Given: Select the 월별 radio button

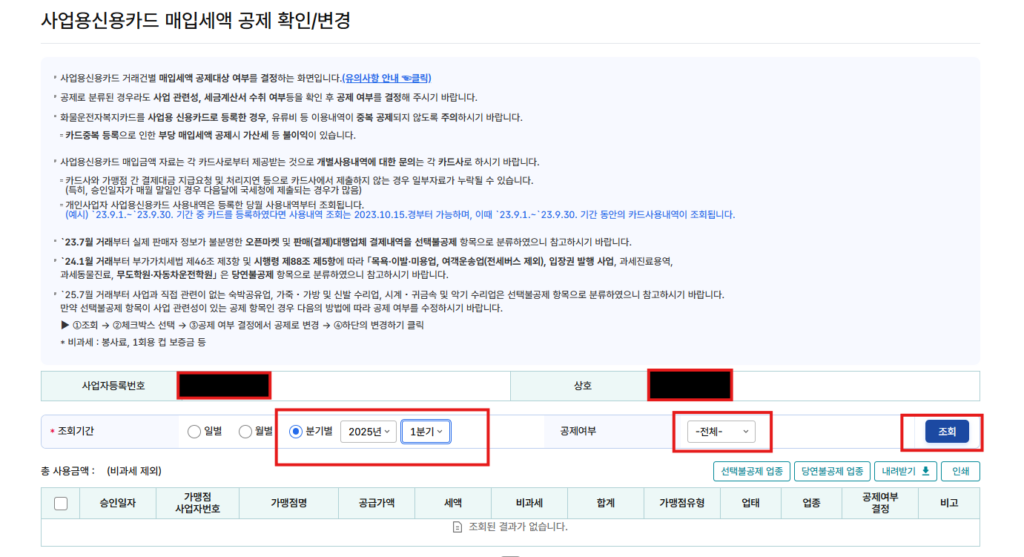Looking at the screenshot, I should pos(245,432).
